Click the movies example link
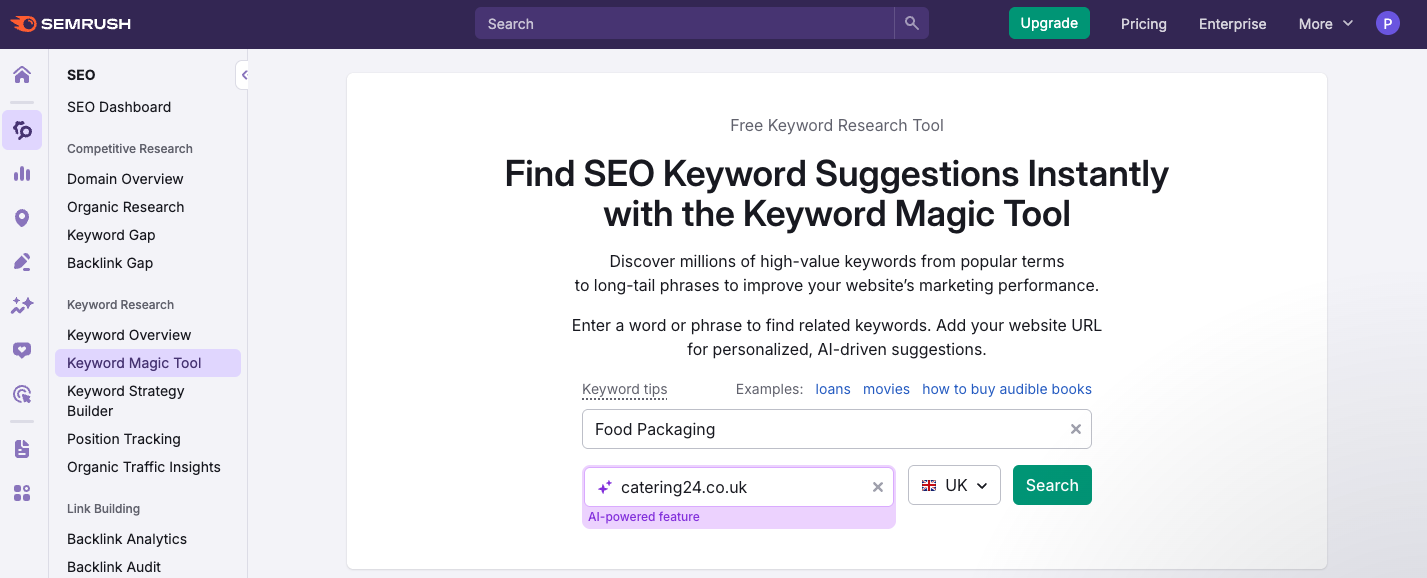Image resolution: width=1427 pixels, height=578 pixels. [886, 389]
